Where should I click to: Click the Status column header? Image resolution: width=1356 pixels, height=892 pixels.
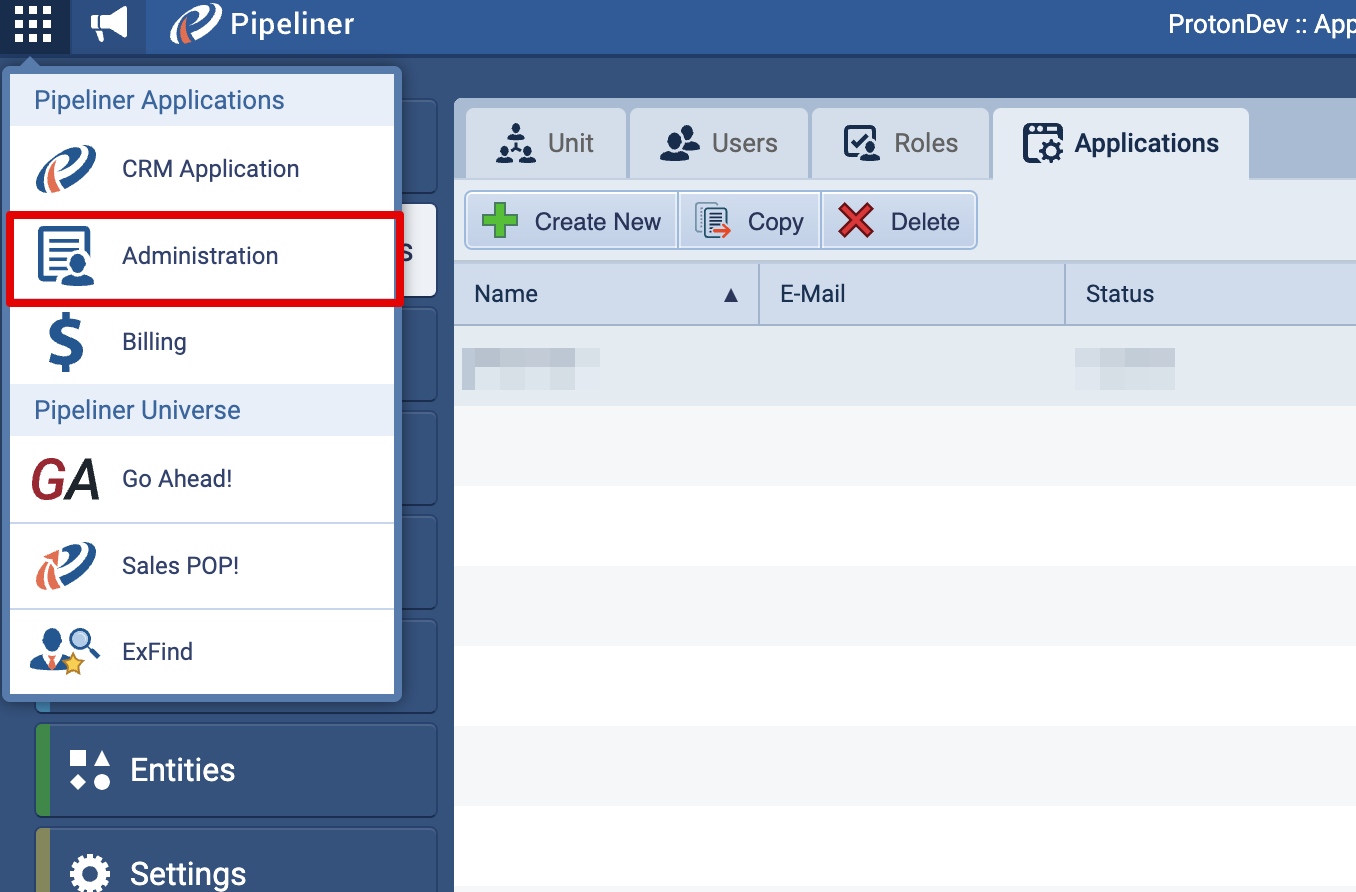click(1200, 294)
